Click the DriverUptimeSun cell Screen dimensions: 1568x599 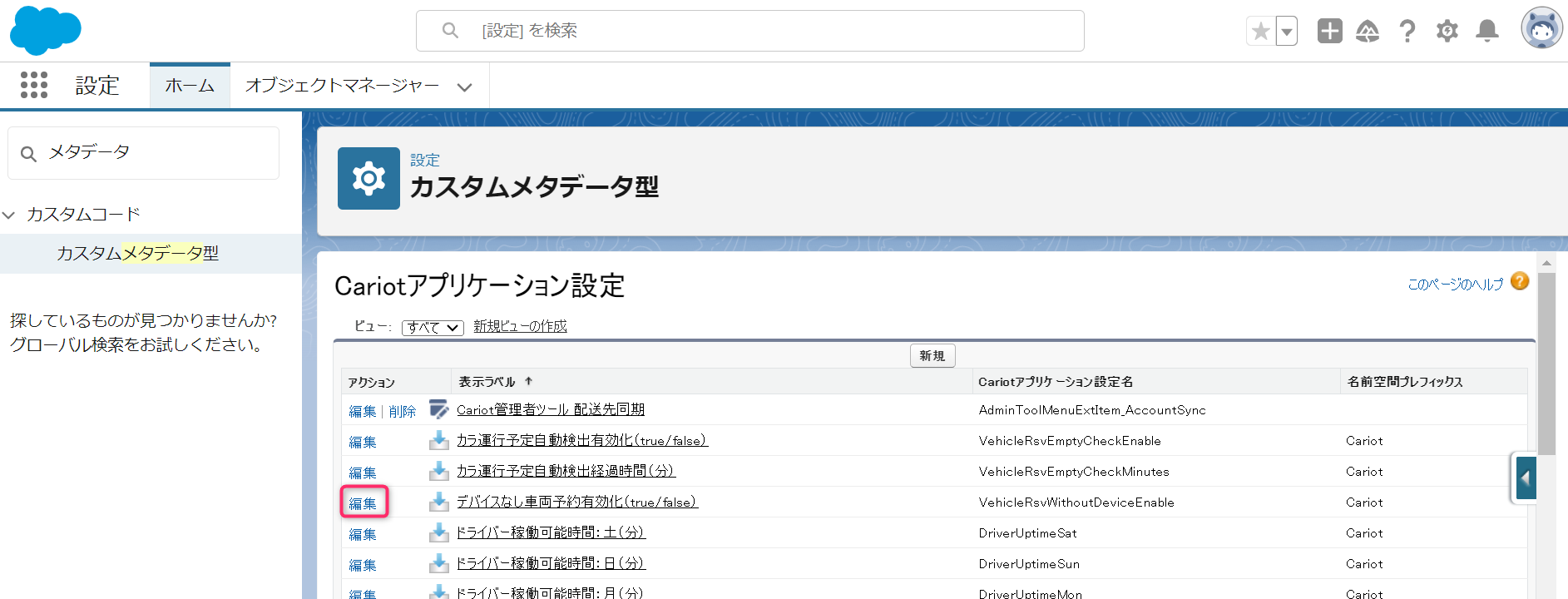click(1029, 564)
